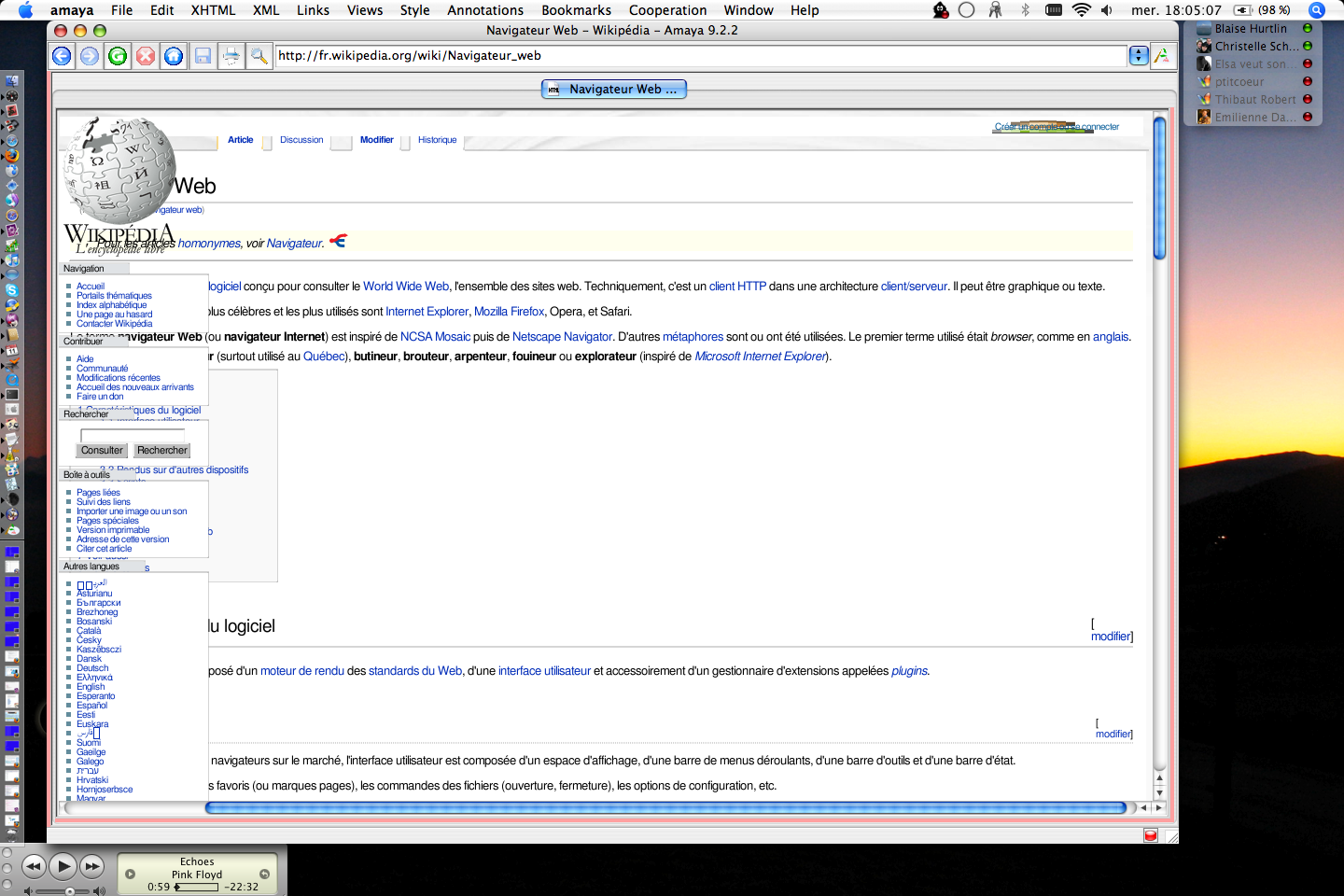This screenshot has width=1344, height=896.
Task: Click the Wikipedia sidebar search field
Action: point(133,436)
